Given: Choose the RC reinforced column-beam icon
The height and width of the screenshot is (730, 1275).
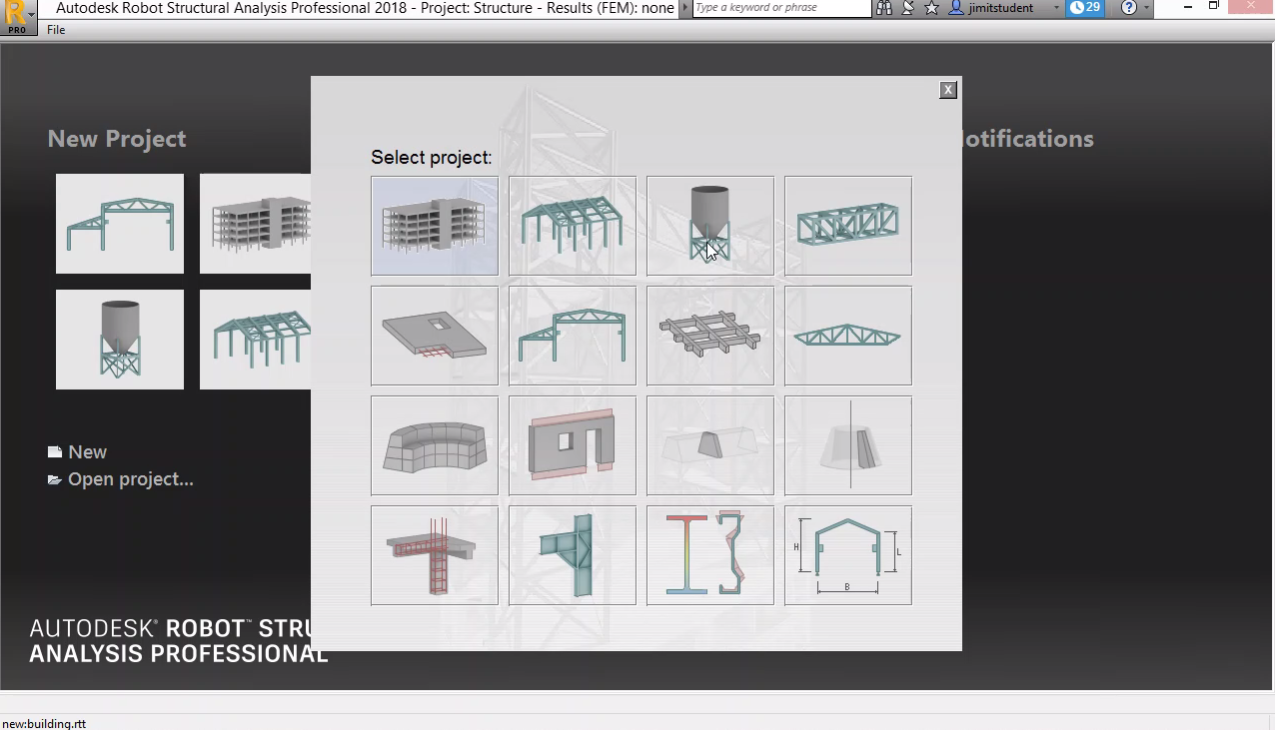Looking at the screenshot, I should click(x=434, y=555).
